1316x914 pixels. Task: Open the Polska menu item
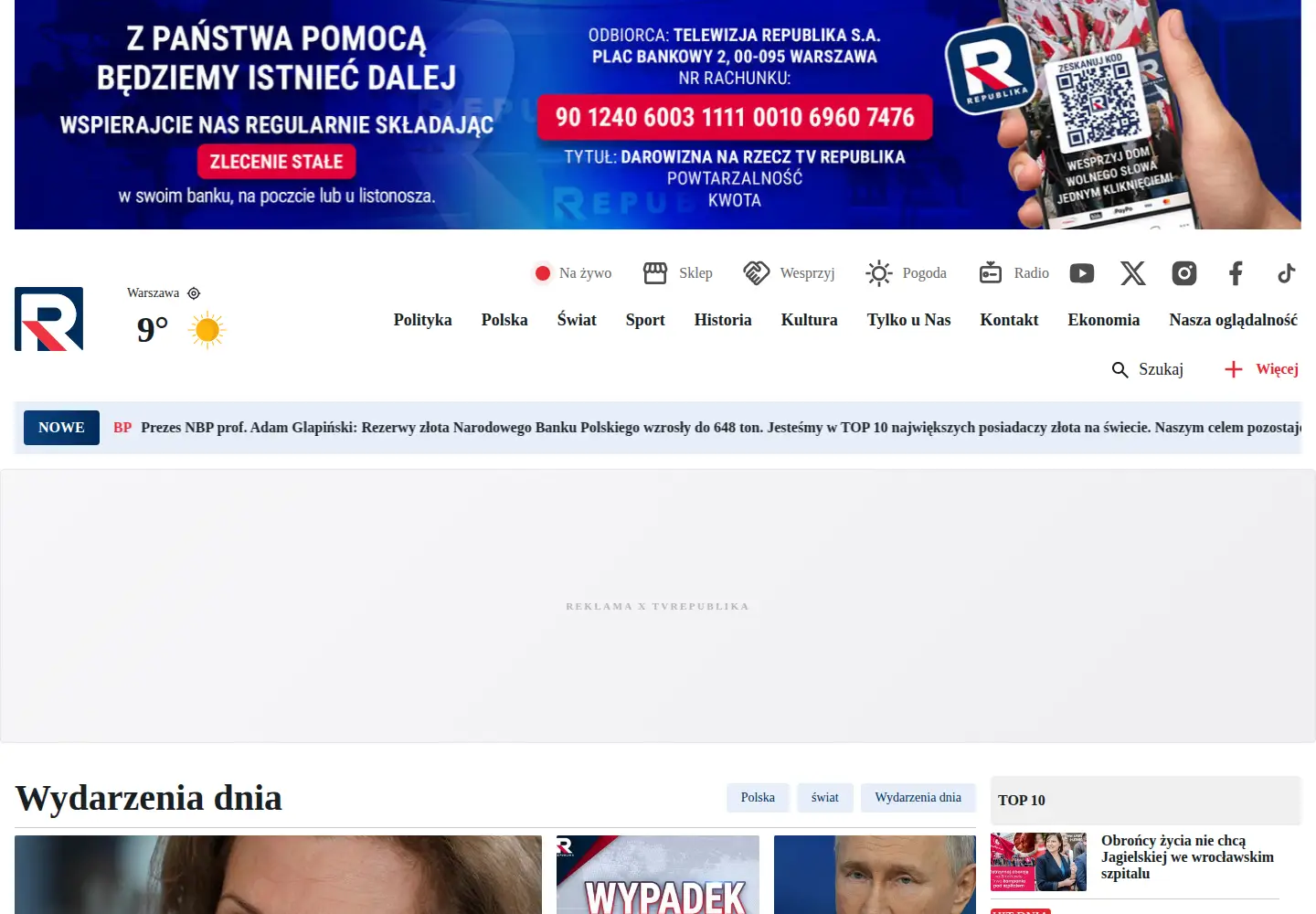(x=504, y=320)
